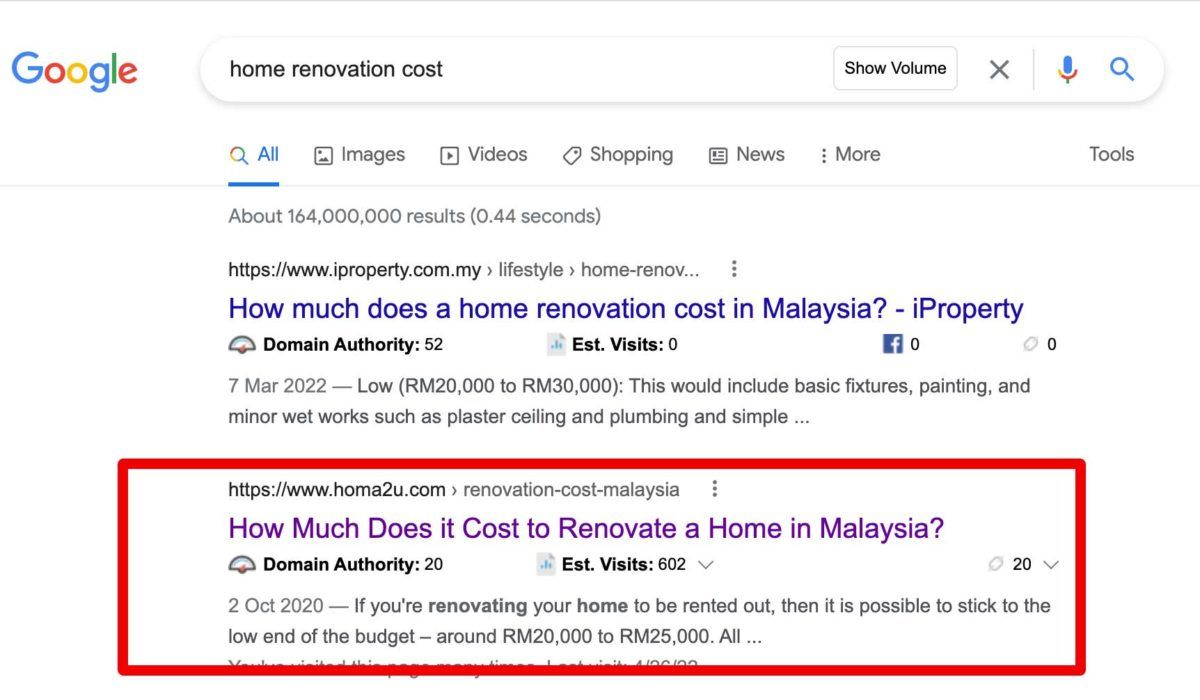Click inside the search query field
This screenshot has height=700, width=1200.
coord(520,69)
